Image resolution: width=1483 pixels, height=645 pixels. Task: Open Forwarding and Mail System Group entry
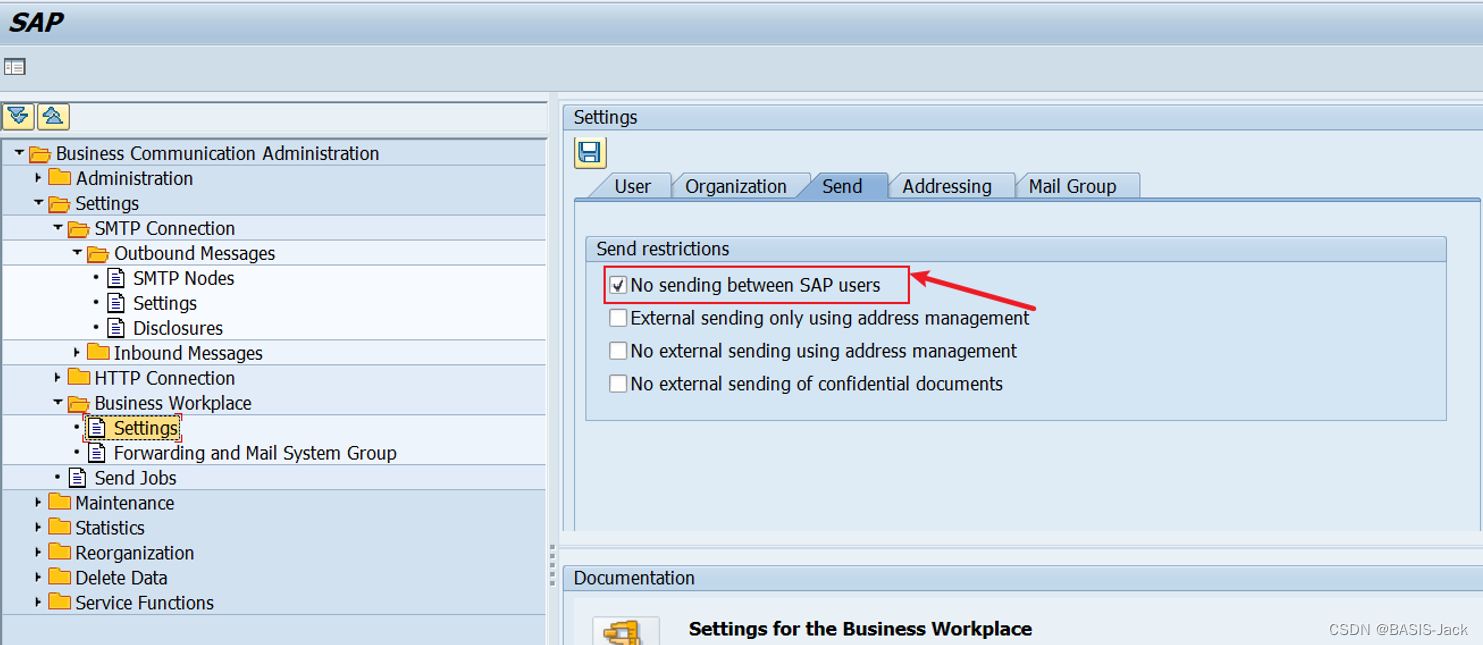(255, 453)
